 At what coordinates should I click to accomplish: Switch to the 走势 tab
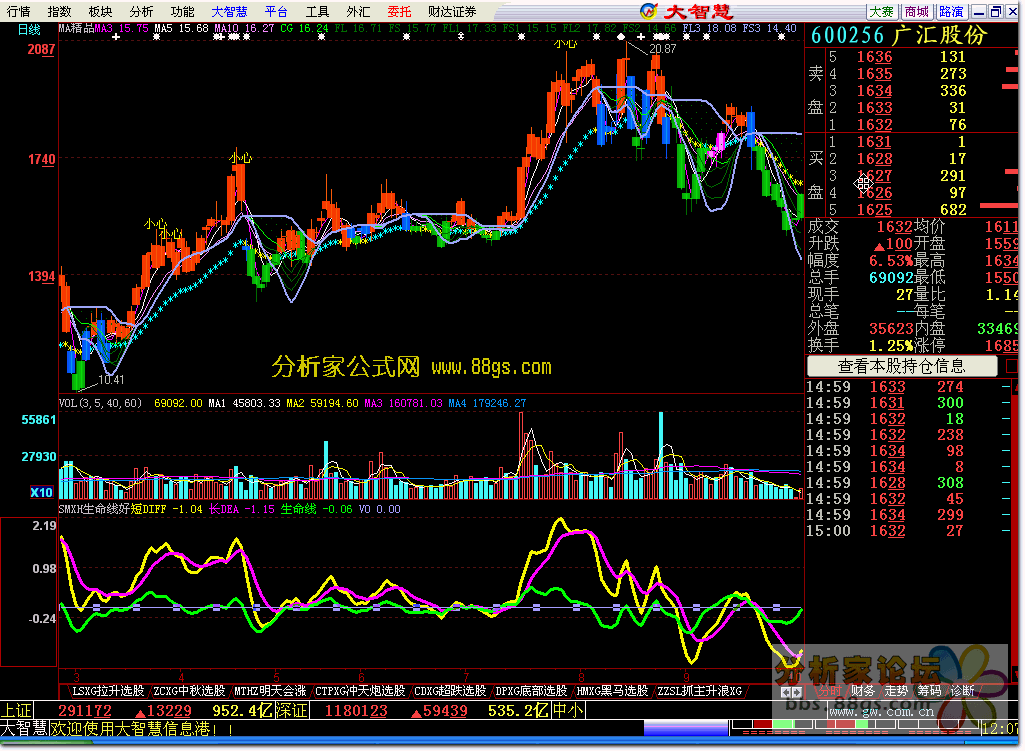click(x=896, y=691)
